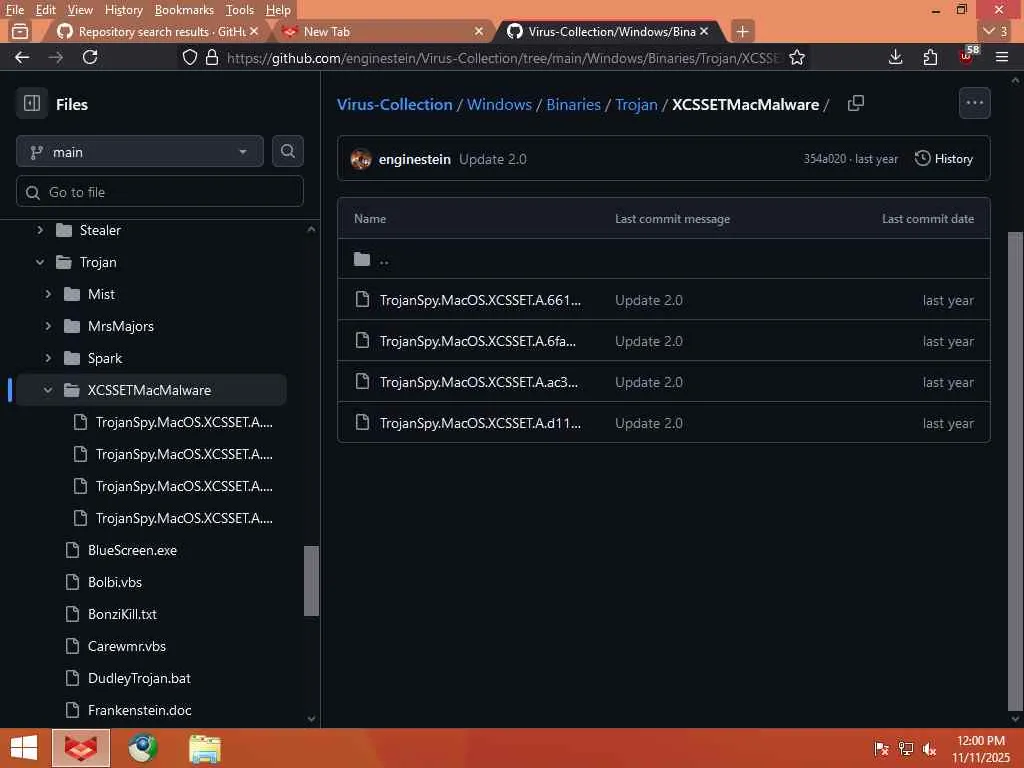This screenshot has height=768, width=1024.
Task: Copy path using the copy icon
Action: coord(856,104)
